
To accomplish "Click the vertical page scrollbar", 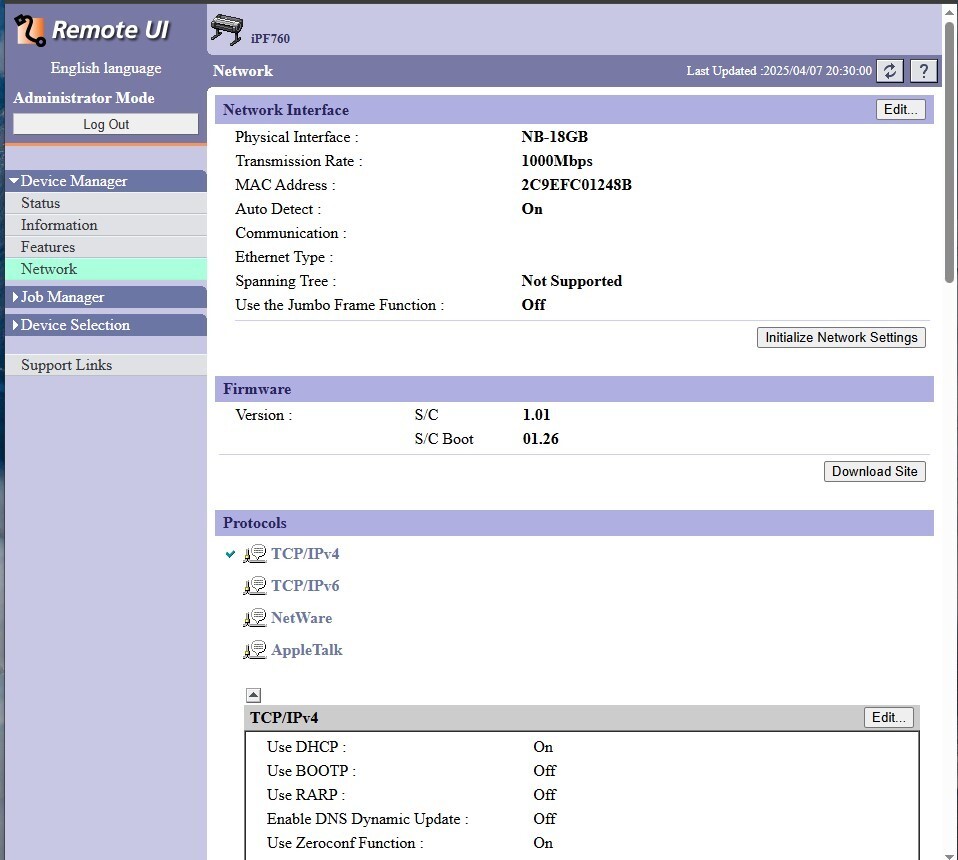I will (950, 150).
